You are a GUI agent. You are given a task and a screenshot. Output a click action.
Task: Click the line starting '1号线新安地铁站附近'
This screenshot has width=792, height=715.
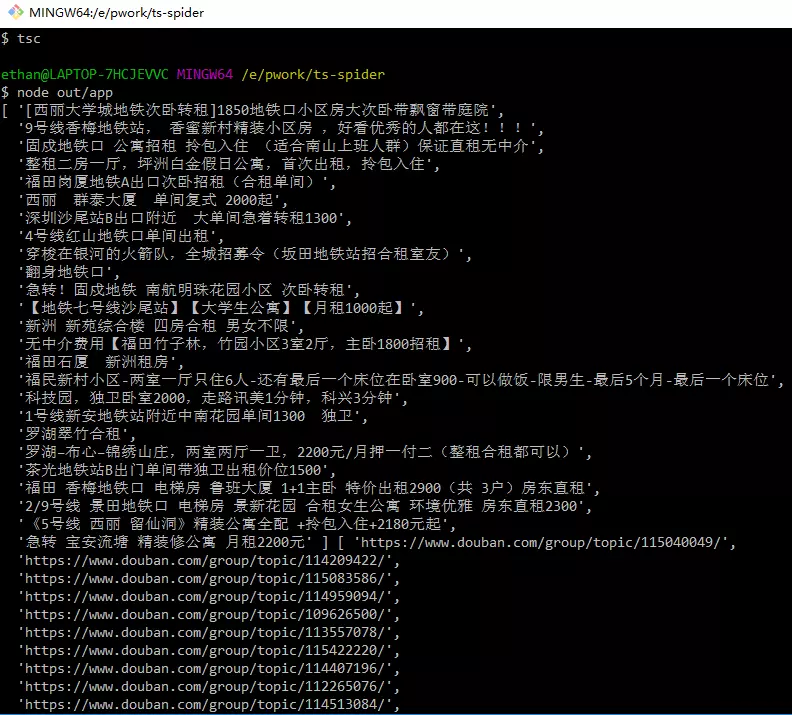(x=193, y=417)
